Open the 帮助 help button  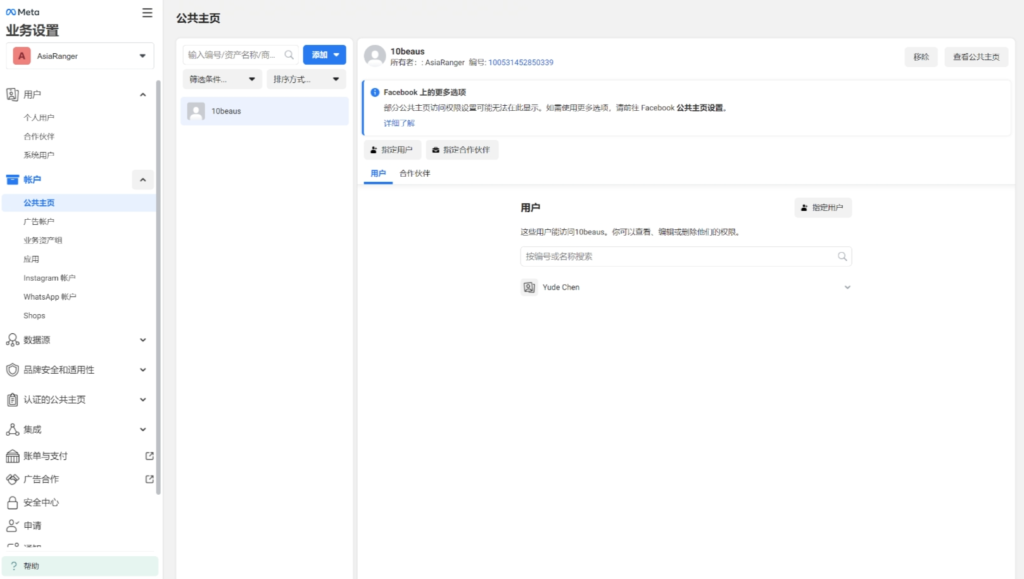[80, 566]
